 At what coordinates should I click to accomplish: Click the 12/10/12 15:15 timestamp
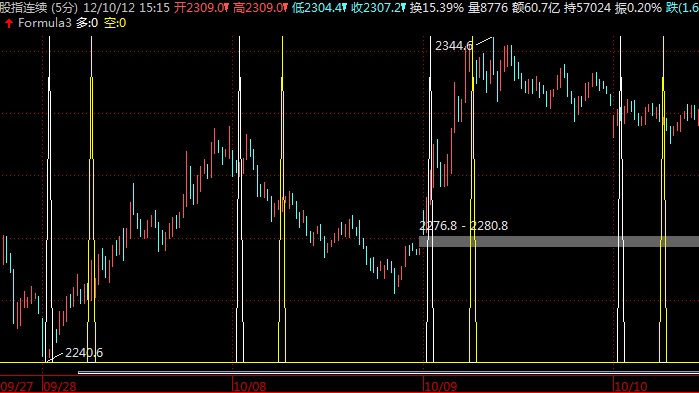tap(127, 8)
